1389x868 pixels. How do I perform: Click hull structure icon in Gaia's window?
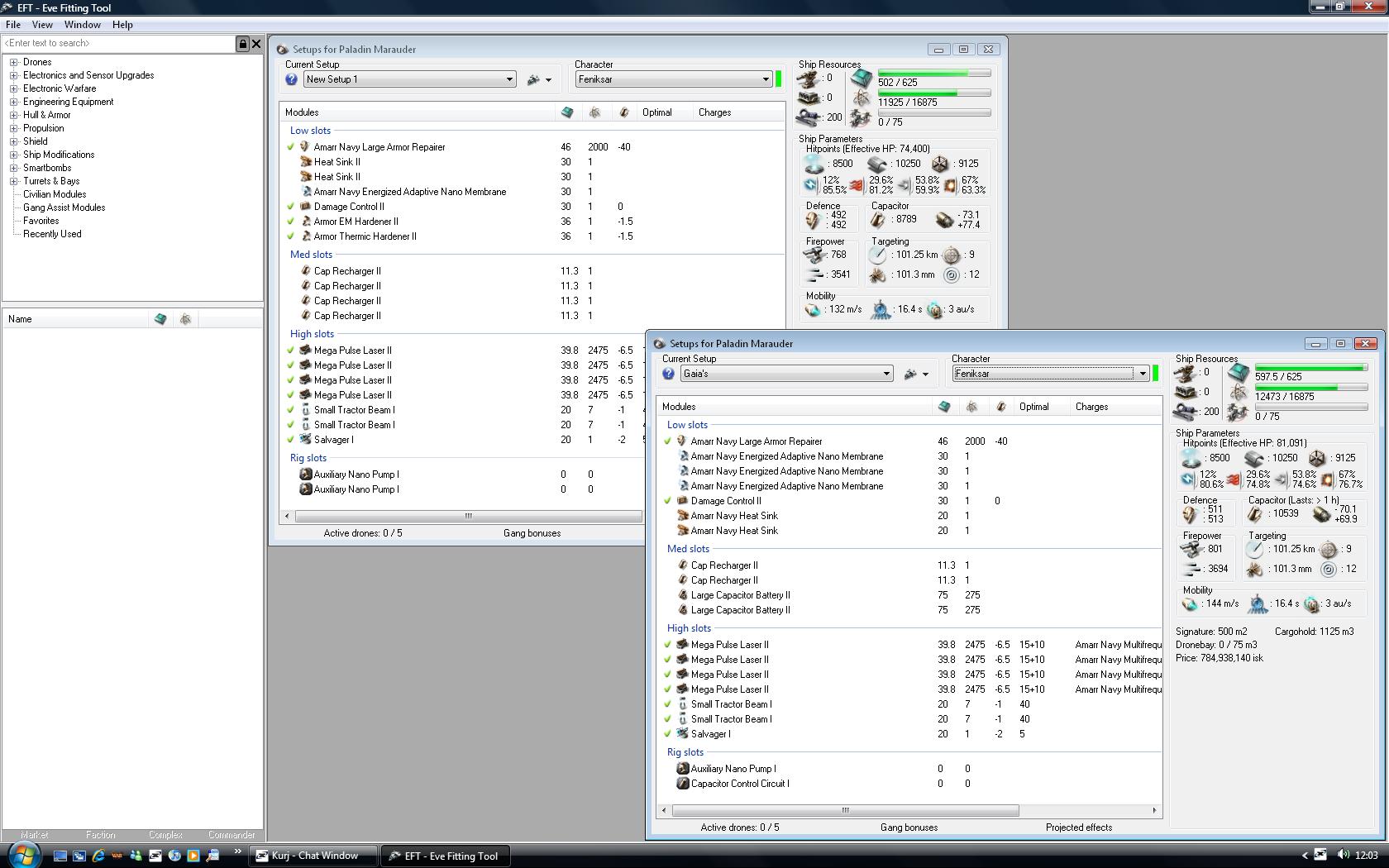1317,458
